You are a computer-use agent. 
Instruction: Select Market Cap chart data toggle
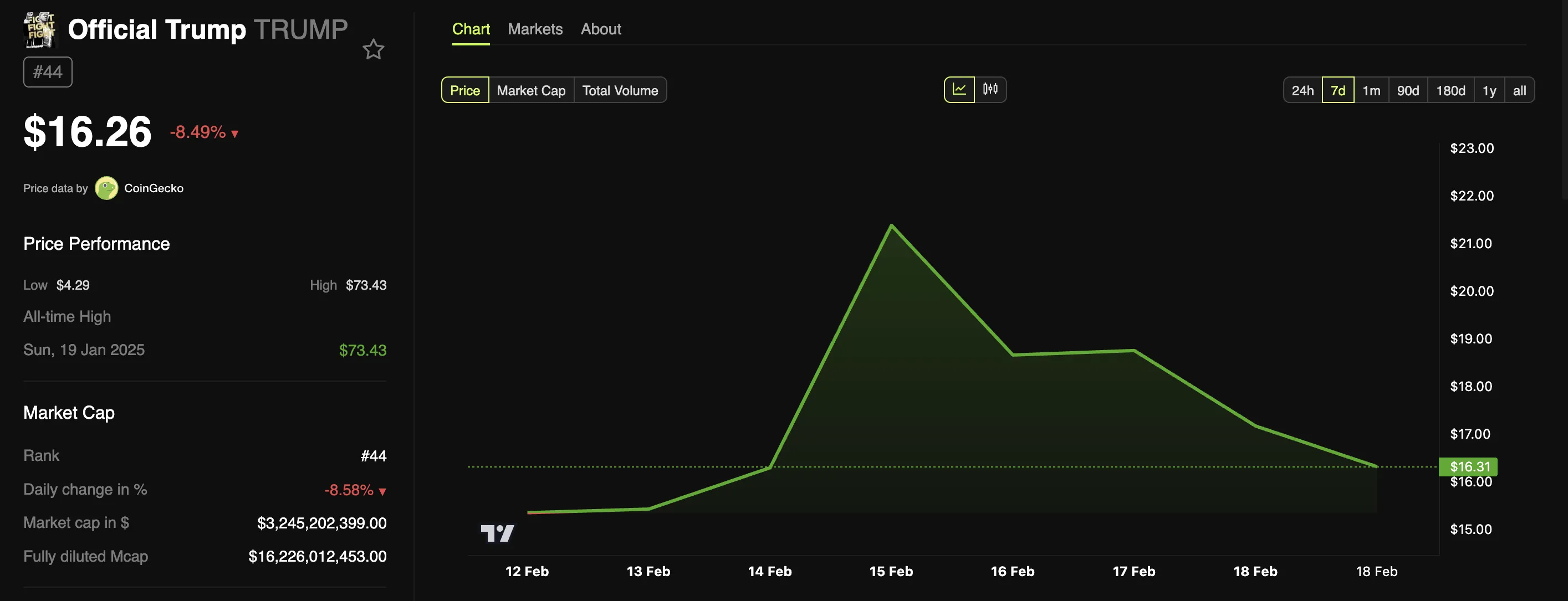click(531, 90)
